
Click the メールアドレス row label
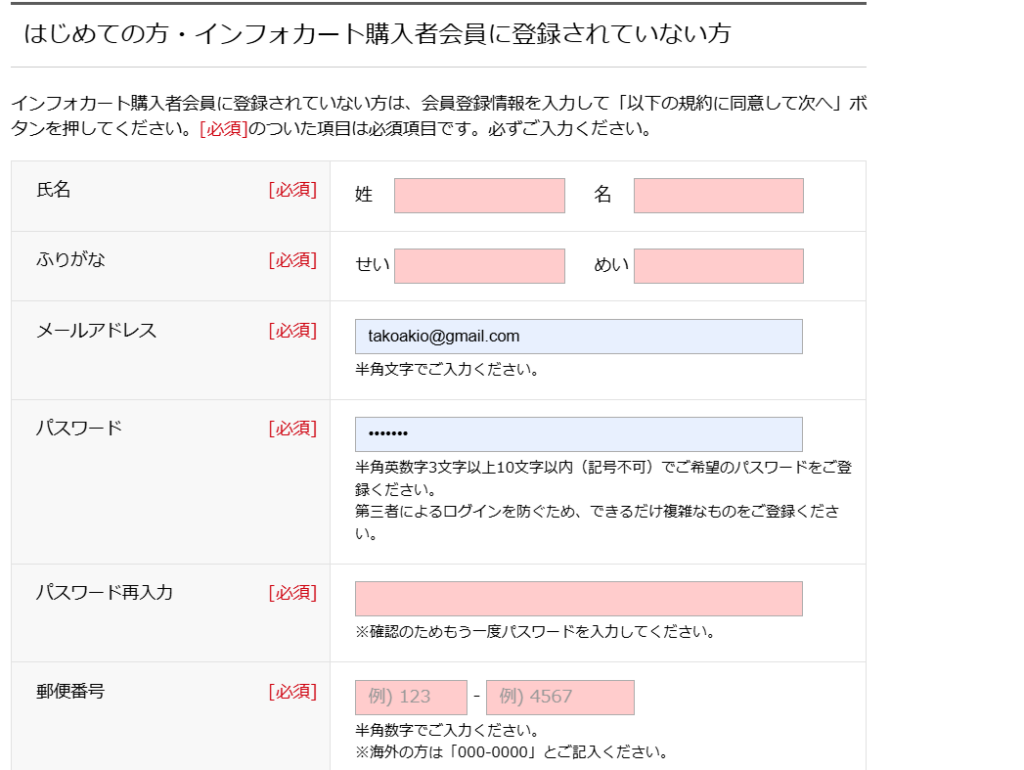(x=97, y=330)
